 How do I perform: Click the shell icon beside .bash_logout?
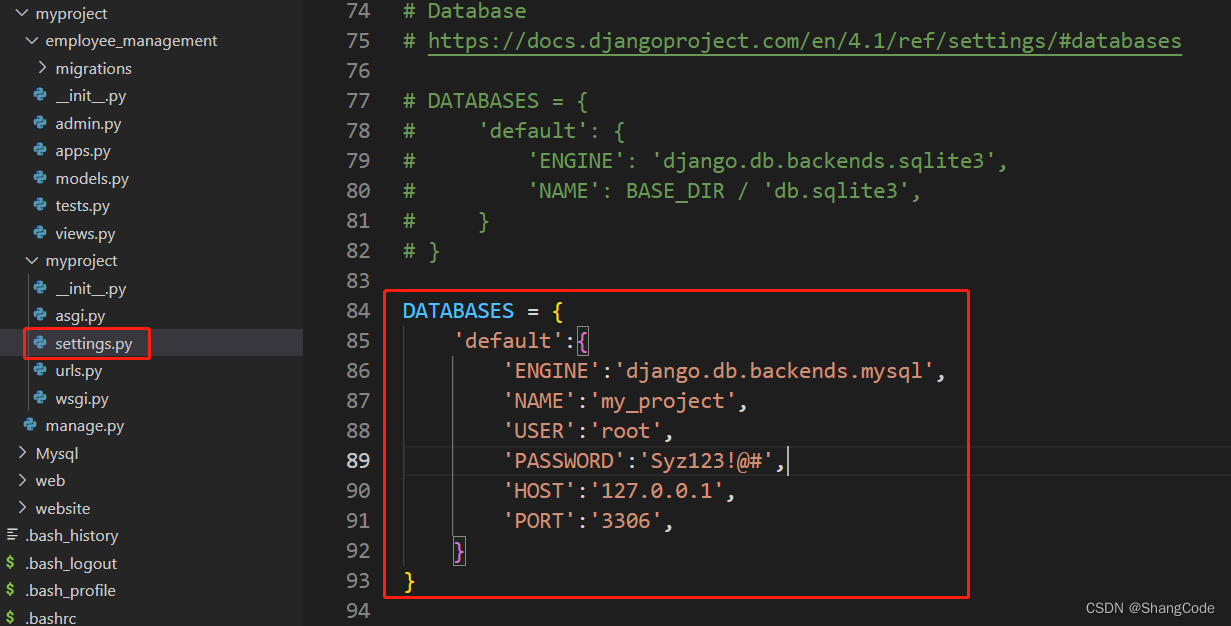click(10, 563)
